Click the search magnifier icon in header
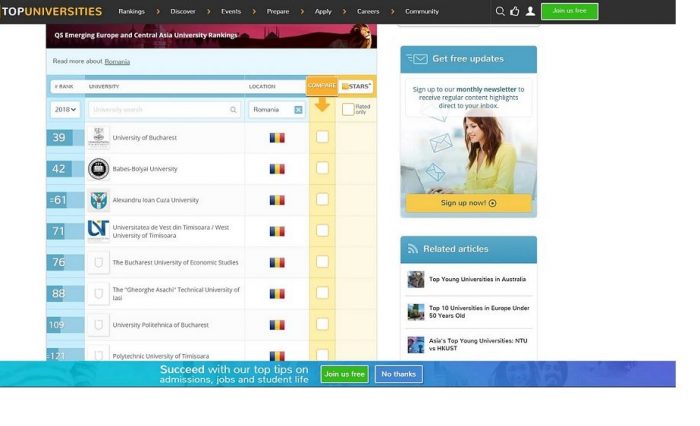 [500, 12]
